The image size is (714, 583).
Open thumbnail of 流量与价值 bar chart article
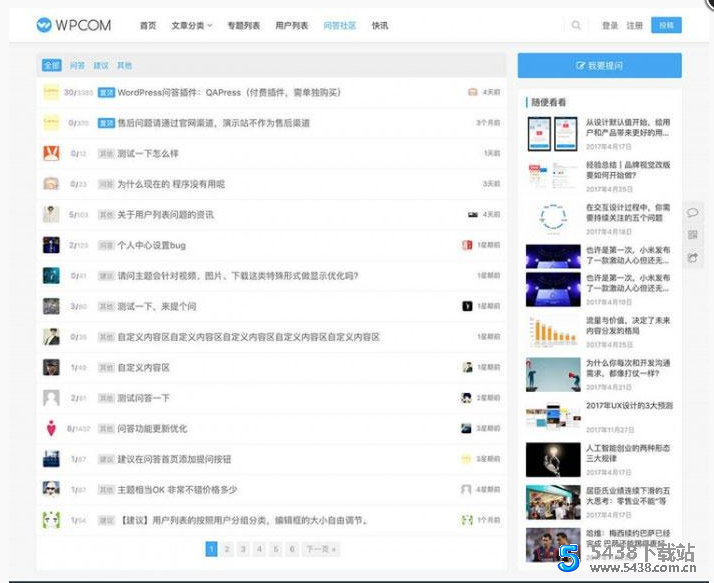(553, 332)
